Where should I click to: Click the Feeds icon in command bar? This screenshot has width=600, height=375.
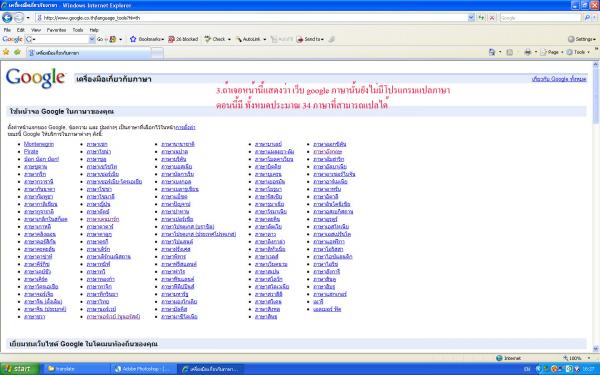[x=510, y=52]
